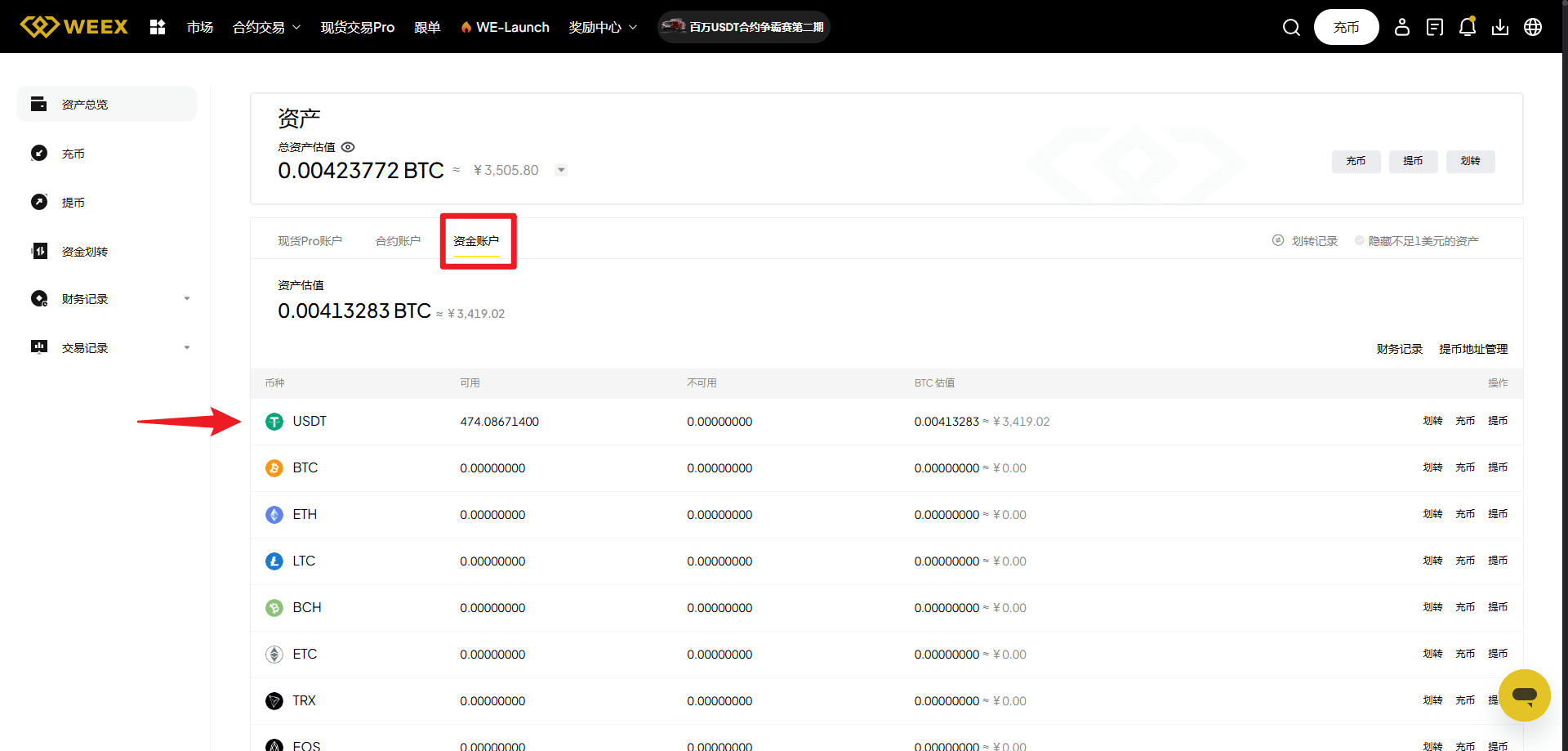1568x751 pixels.
Task: Toggle total asset visibility eye icon
Action: (348, 147)
